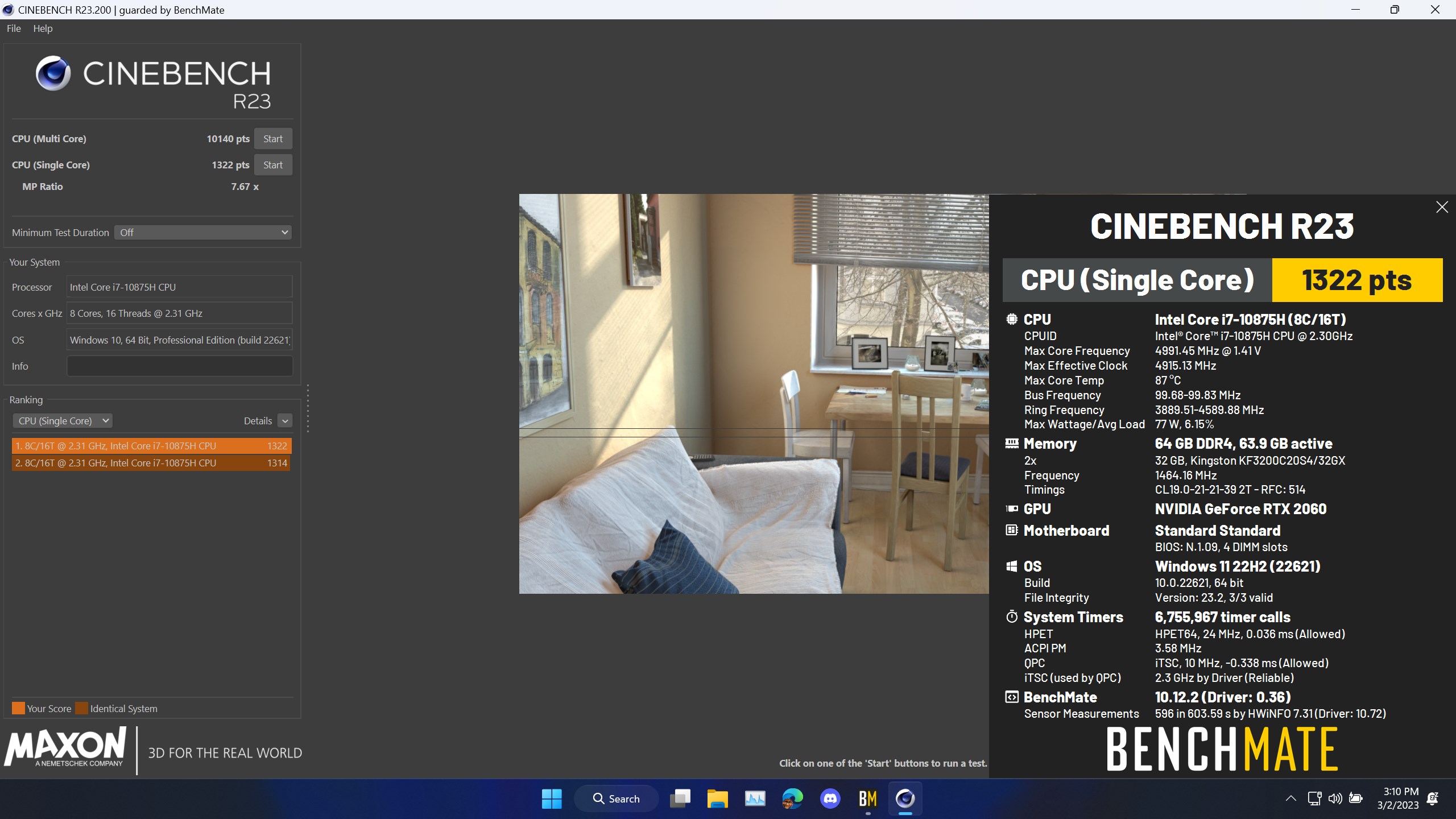Click Sensor Measurements HWiNFO value
1456x819 pixels.
coord(1270,714)
